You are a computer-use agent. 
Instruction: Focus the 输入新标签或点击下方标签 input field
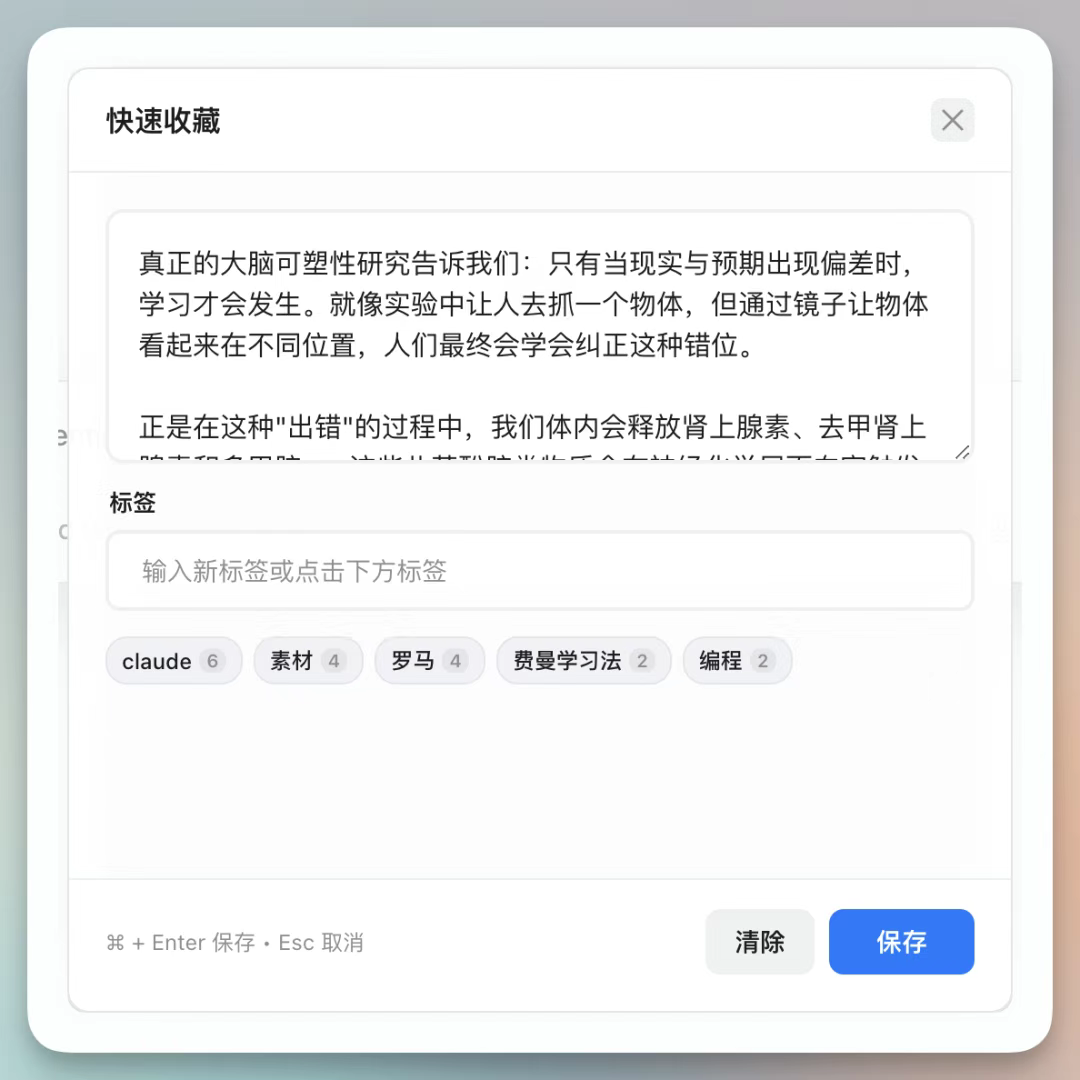[540, 570]
